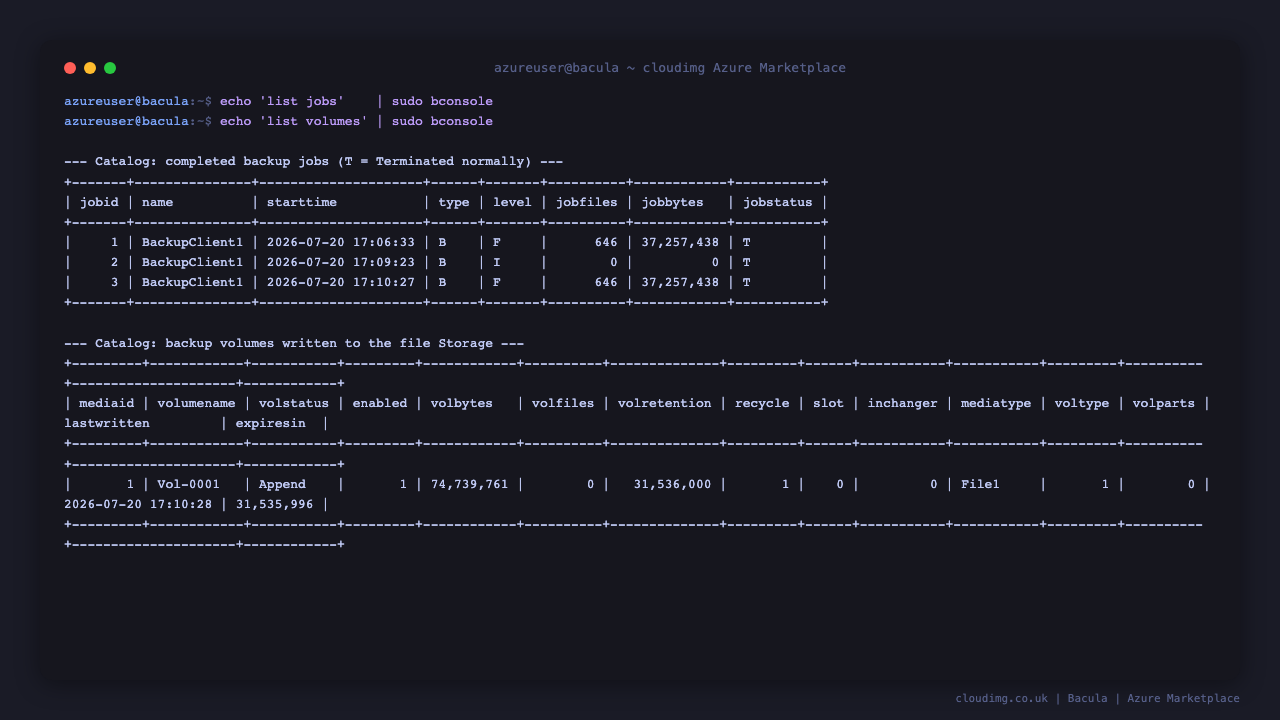Screen dimensions: 1280x720
Task: Click last written '2026-07-20 17:10:28'
Action: 138,505
